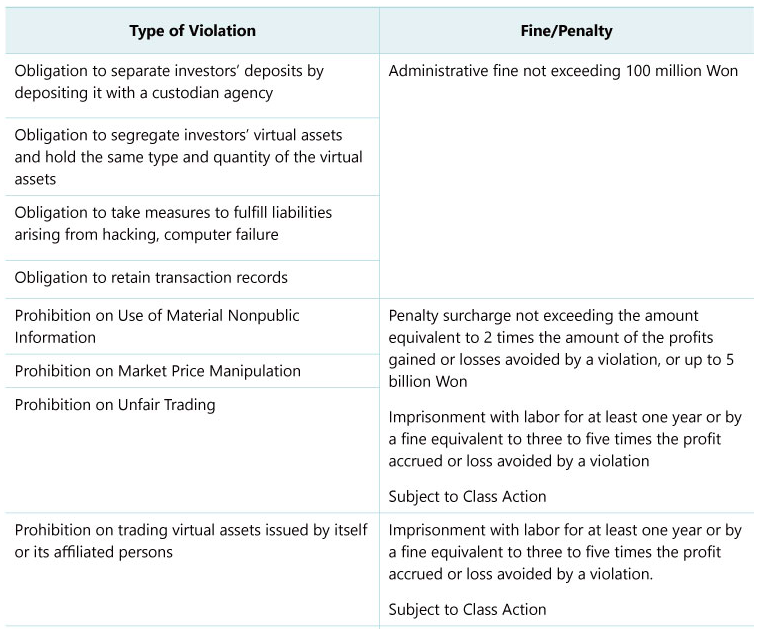The height and width of the screenshot is (629, 776).
Task: Select "Prohibition on Use of Material Nonpublic Information"
Action: click(157, 326)
